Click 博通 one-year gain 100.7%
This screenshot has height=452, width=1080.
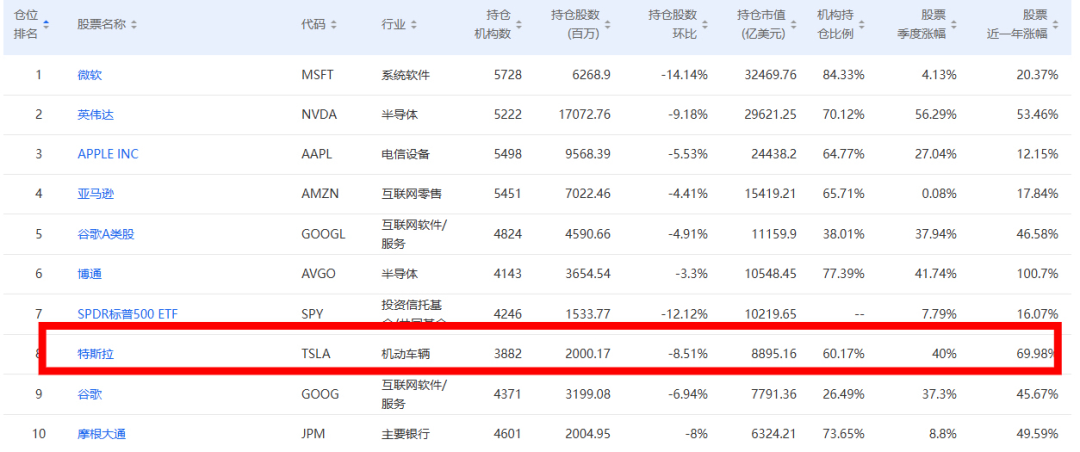tap(1038, 274)
